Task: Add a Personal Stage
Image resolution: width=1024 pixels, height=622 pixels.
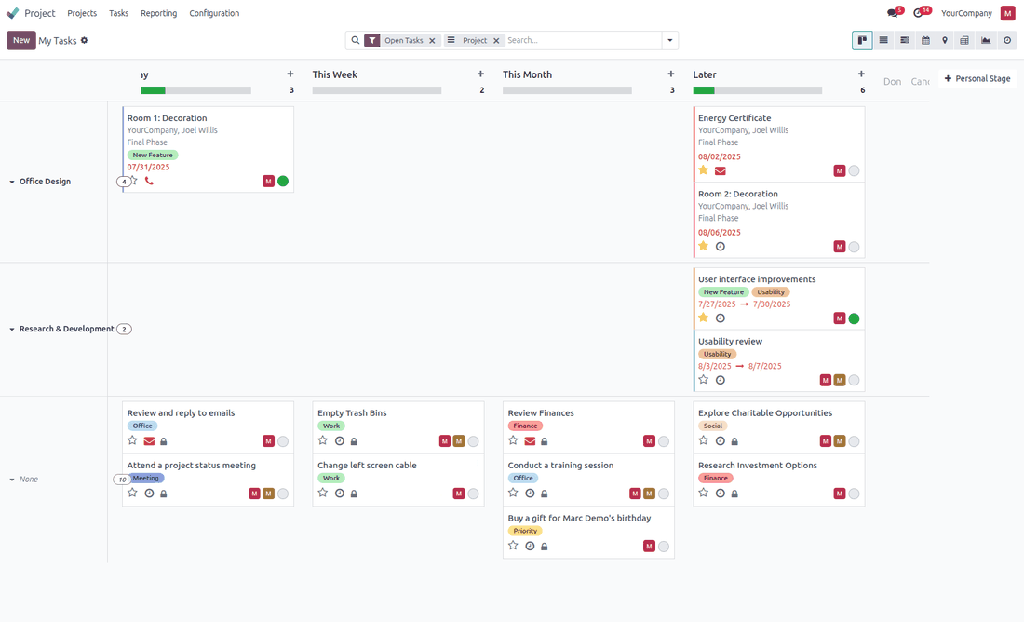Action: [x=978, y=78]
